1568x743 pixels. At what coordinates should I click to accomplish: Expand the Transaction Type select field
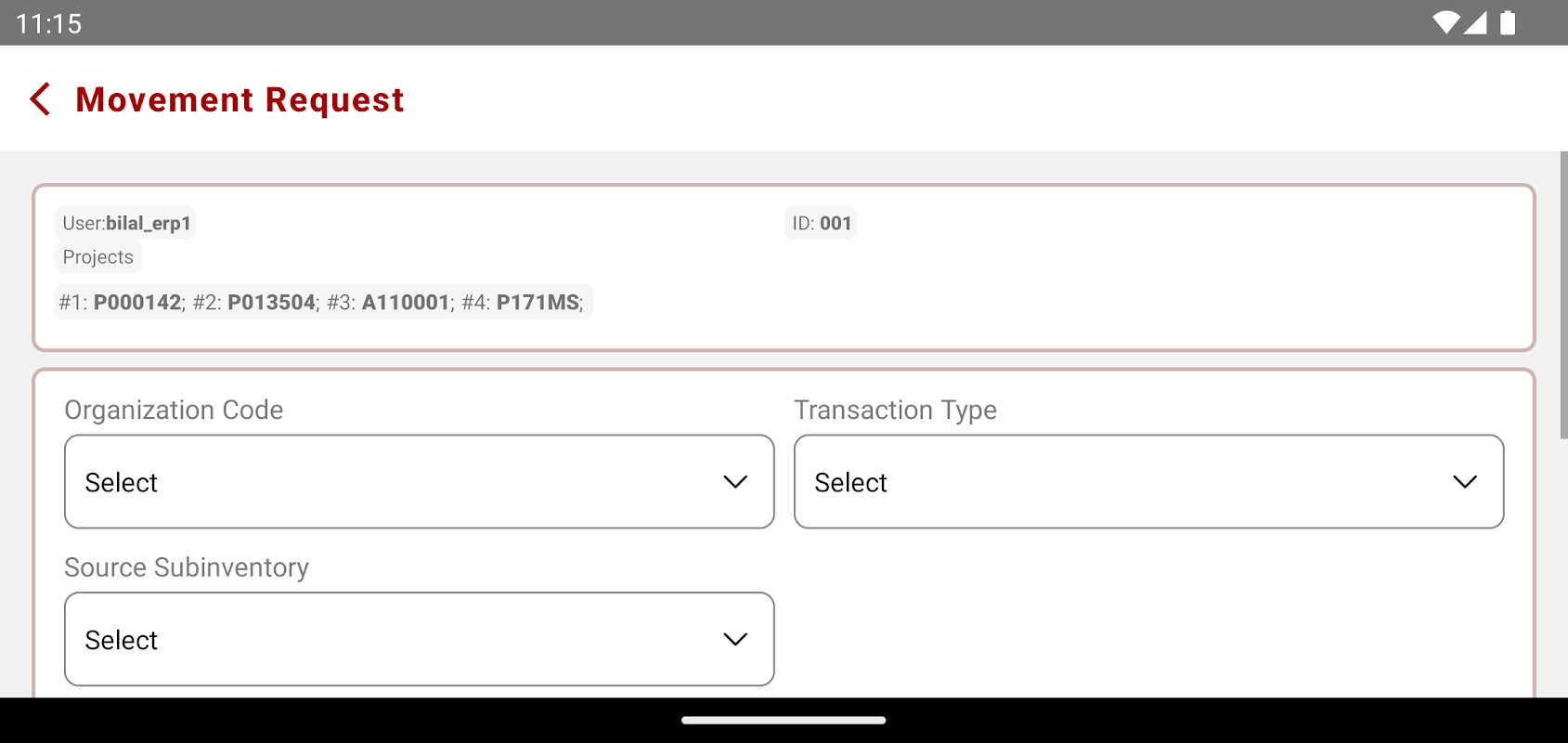tap(1148, 482)
